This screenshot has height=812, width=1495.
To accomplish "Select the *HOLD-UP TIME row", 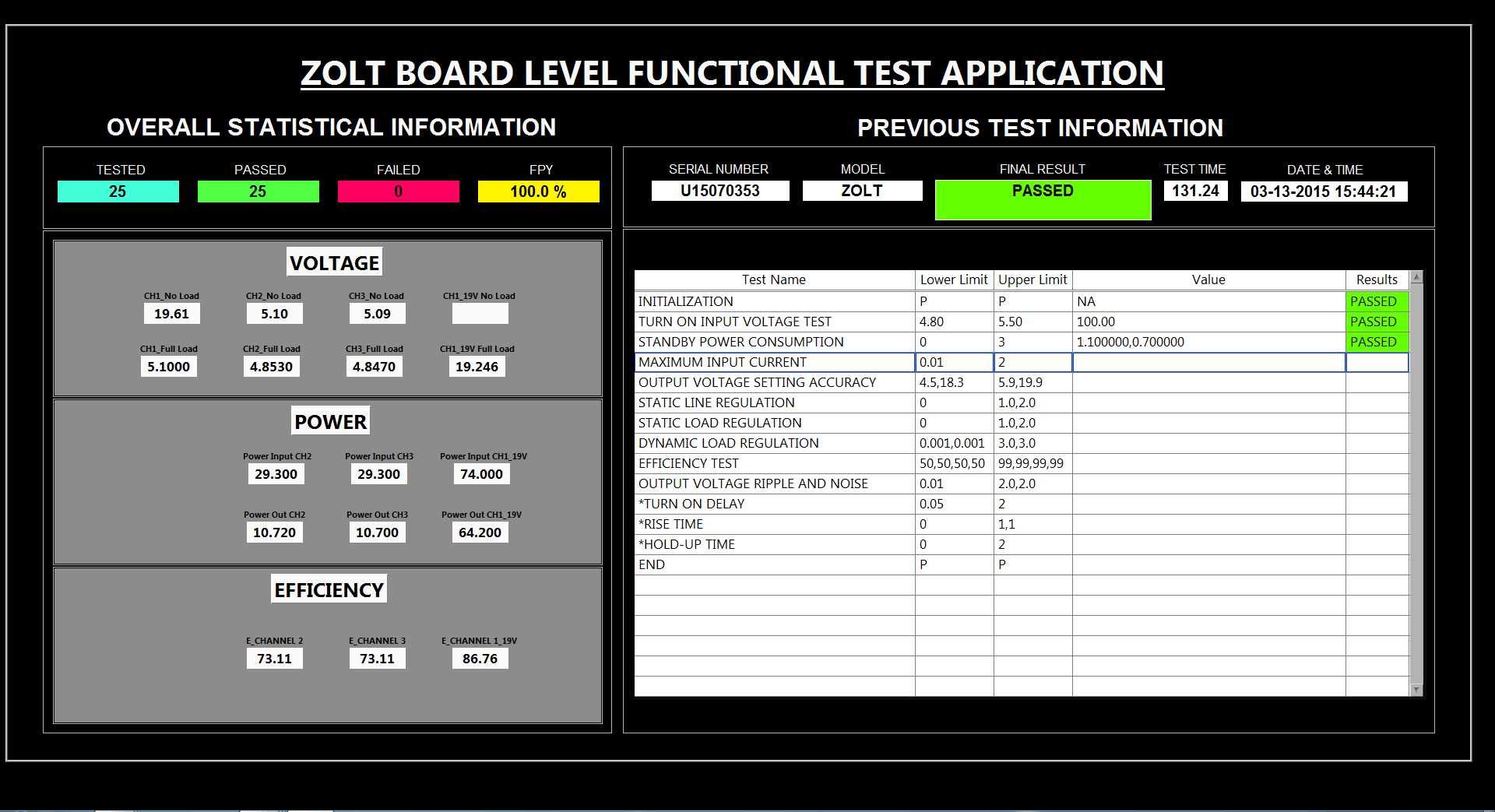I will click(1022, 544).
